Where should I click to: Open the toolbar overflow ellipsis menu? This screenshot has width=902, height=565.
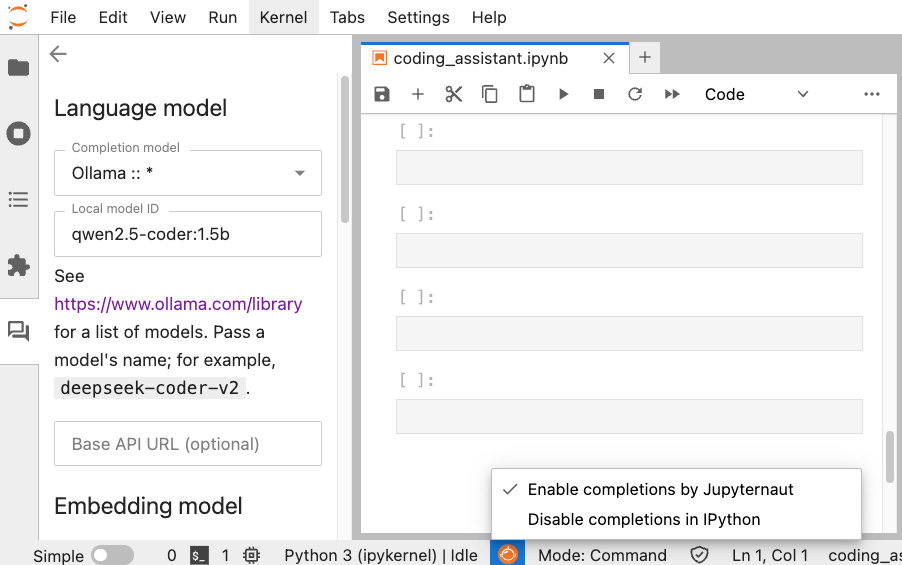click(871, 94)
